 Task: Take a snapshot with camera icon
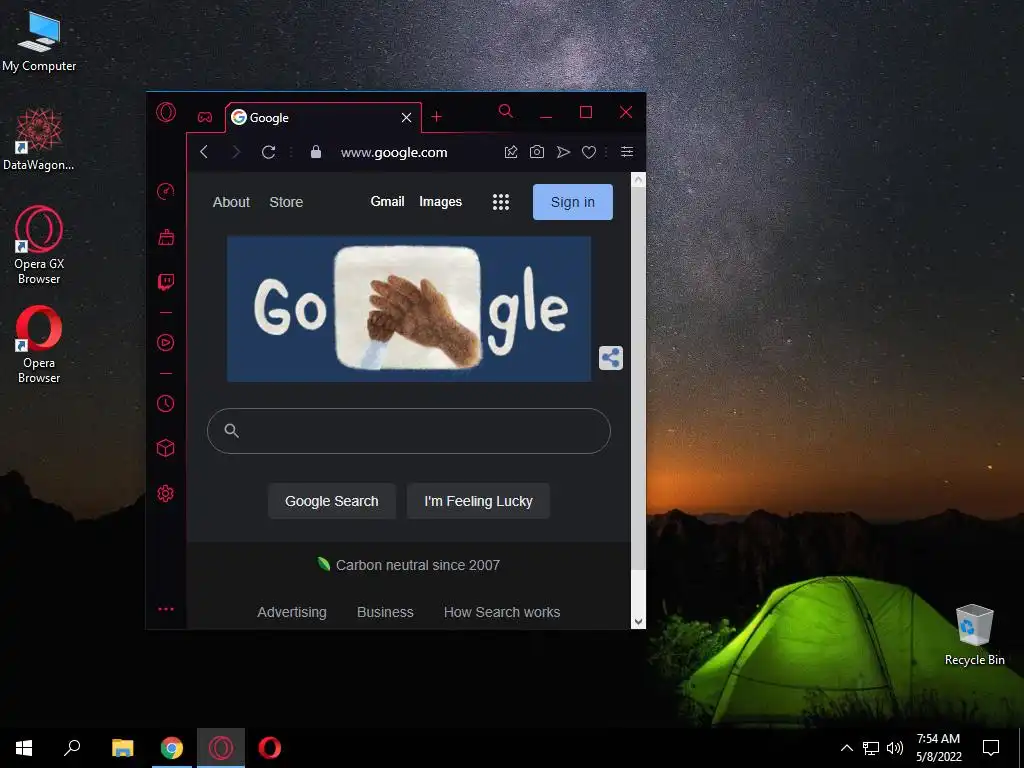[537, 152]
